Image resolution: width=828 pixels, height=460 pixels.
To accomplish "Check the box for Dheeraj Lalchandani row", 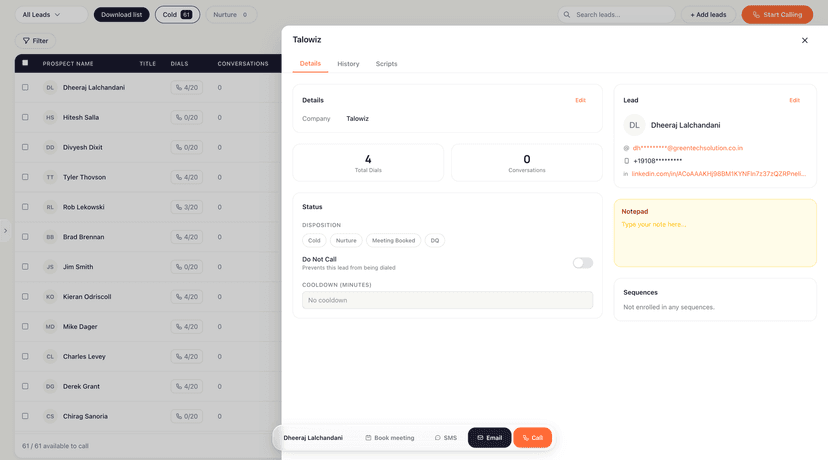I will coord(25,88).
